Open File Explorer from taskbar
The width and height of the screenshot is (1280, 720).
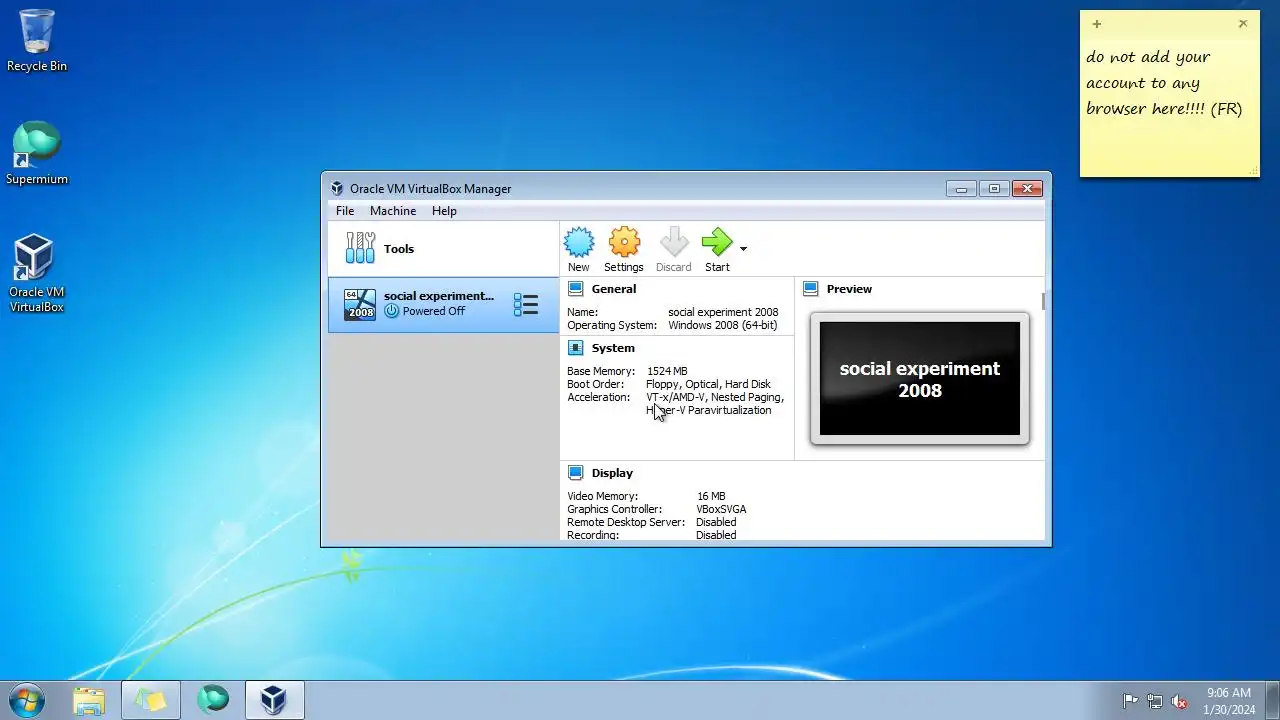[89, 700]
